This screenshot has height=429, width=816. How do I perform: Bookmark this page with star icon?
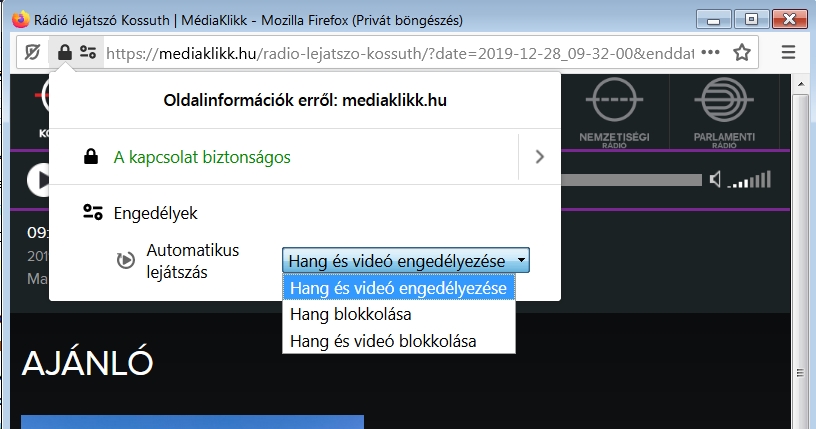(x=742, y=52)
